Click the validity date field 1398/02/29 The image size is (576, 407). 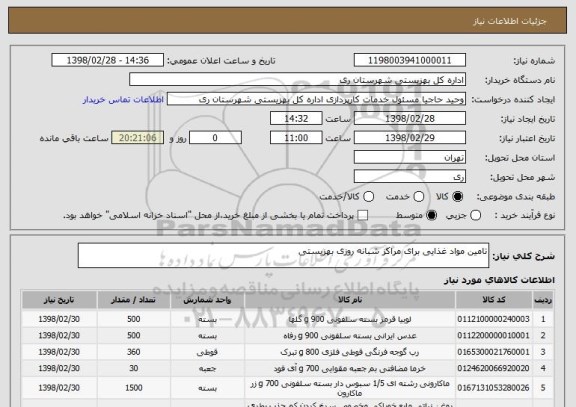[x=410, y=138]
